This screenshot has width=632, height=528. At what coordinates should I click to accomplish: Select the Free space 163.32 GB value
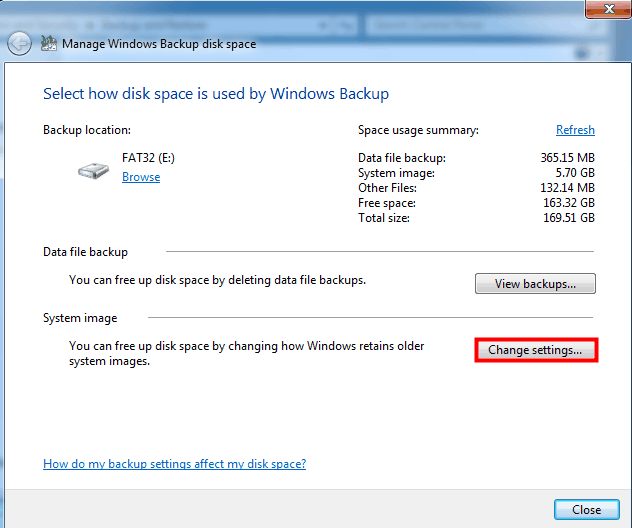coord(567,203)
